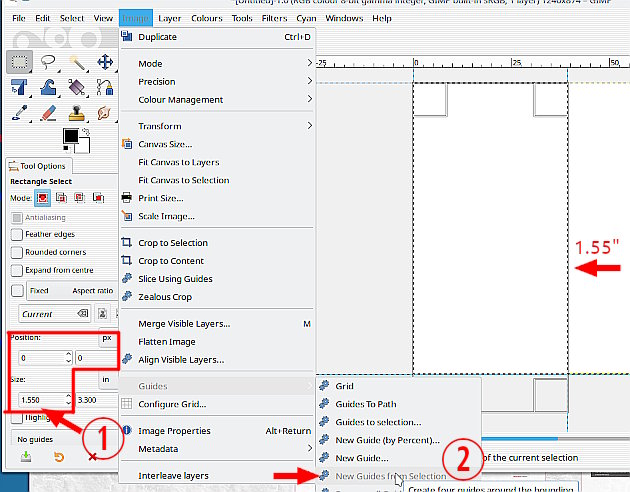The image size is (630, 492).
Task: Increase Size width with stepper up arrow
Action: [69, 396]
